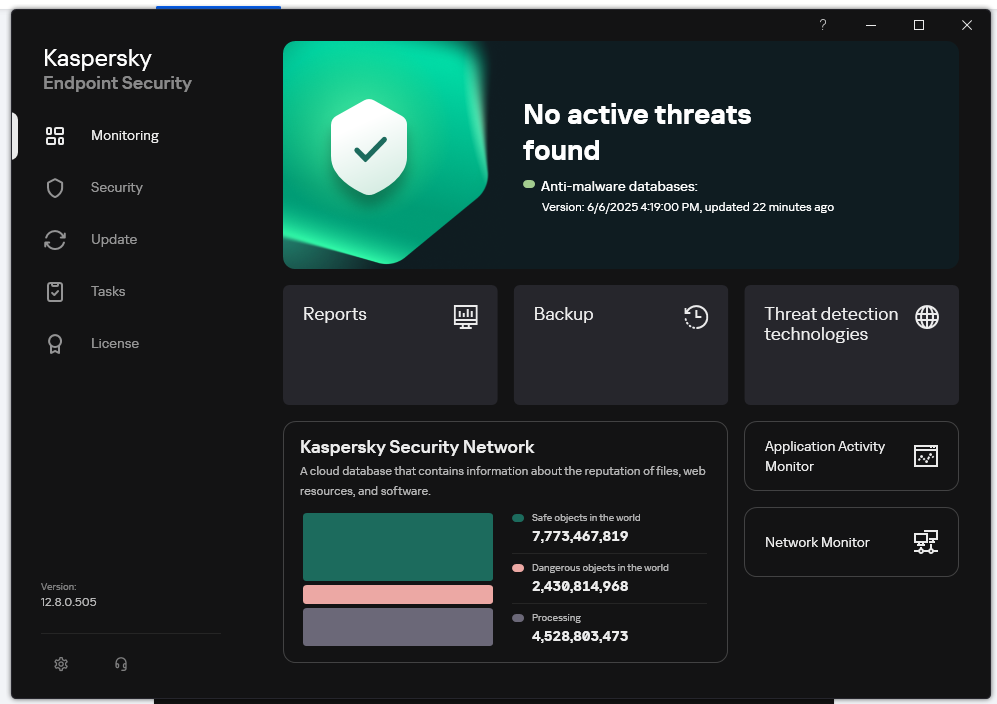997x704 pixels.
Task: Click the 'Processing' legend label
Action: (x=556, y=618)
